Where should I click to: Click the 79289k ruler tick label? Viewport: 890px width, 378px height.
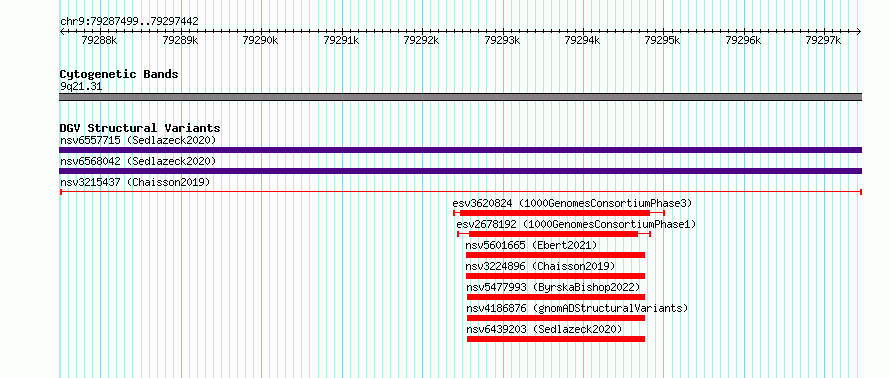tap(180, 40)
